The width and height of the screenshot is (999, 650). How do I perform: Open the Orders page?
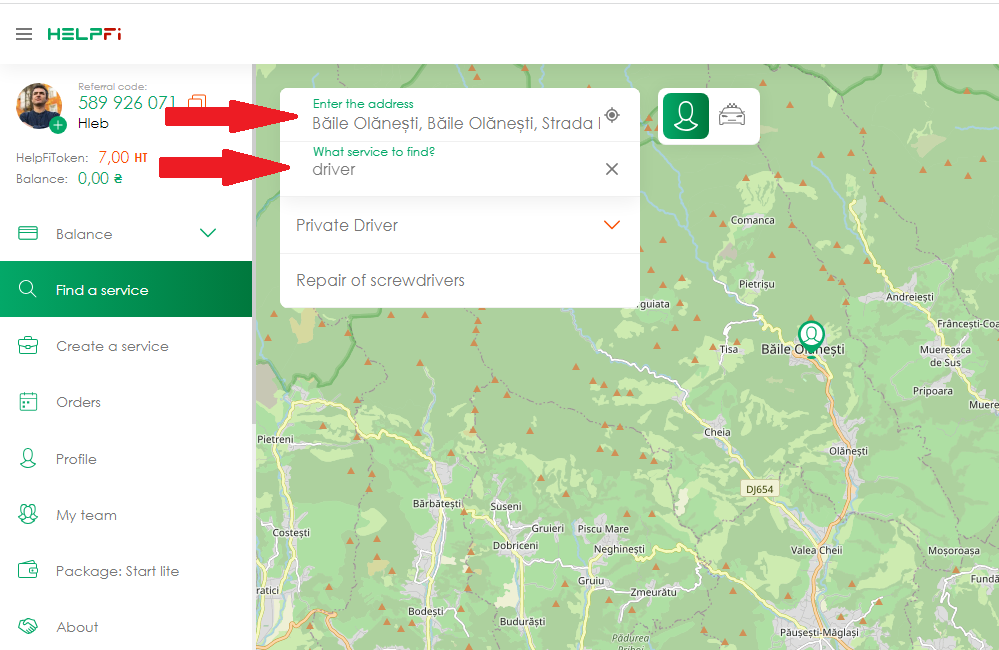tap(78, 402)
